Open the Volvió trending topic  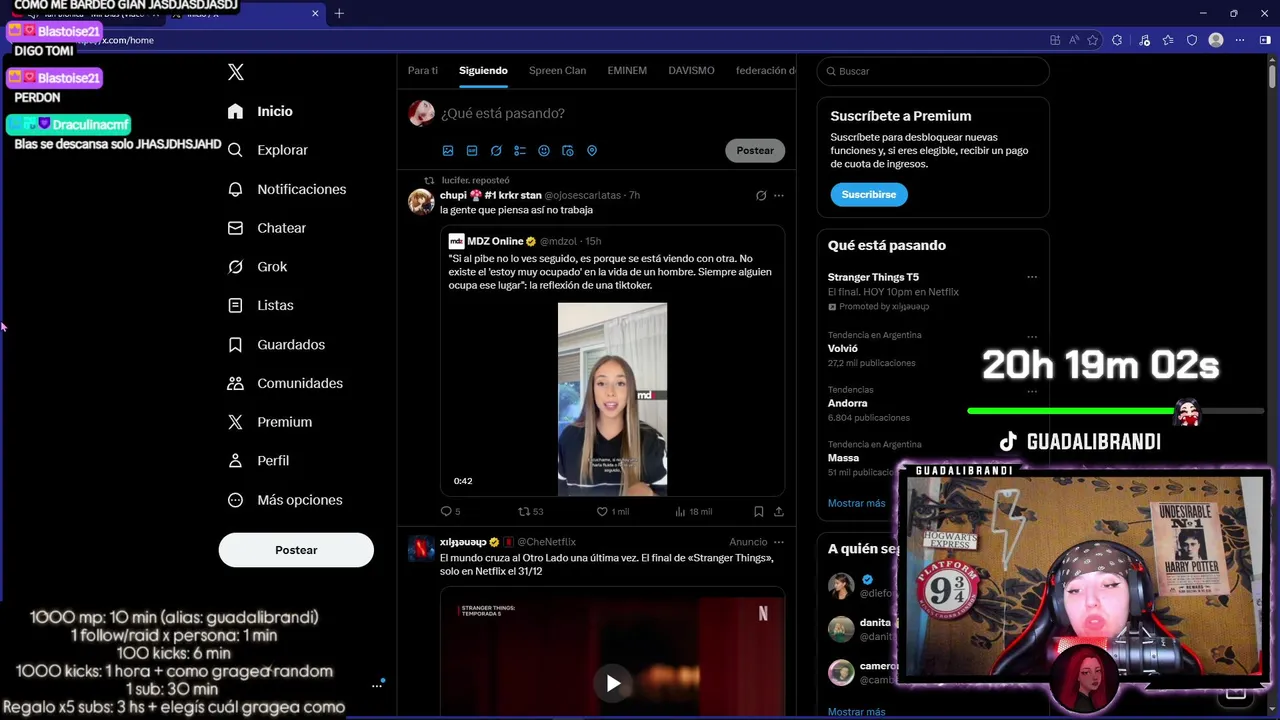coord(843,349)
